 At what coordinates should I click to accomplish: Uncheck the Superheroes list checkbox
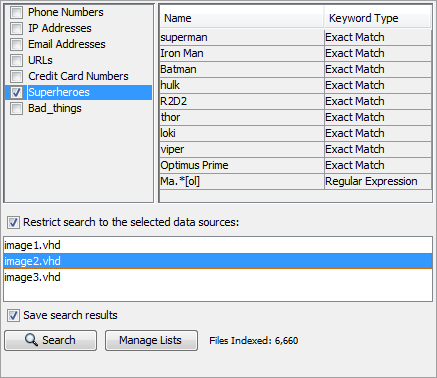(x=16, y=92)
